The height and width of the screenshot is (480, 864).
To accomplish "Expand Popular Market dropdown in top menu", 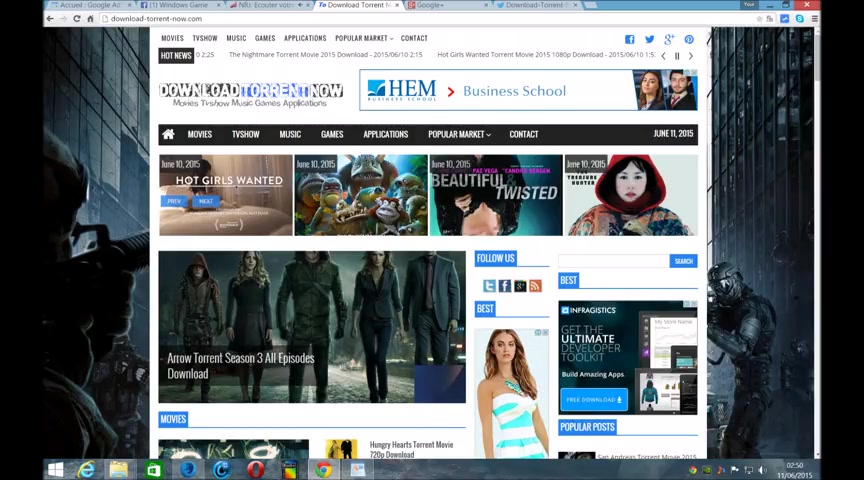I will [364, 38].
